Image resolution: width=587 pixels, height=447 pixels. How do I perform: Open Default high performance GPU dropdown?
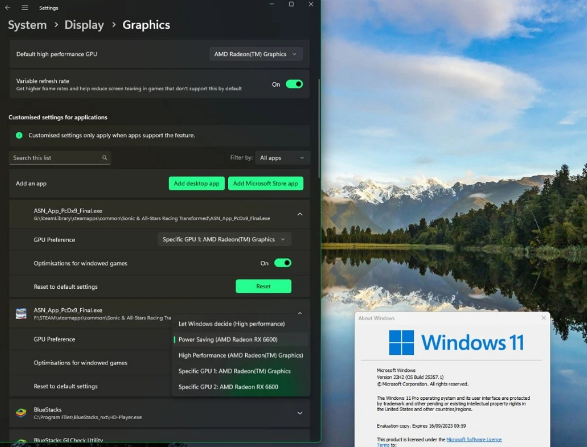coord(256,54)
